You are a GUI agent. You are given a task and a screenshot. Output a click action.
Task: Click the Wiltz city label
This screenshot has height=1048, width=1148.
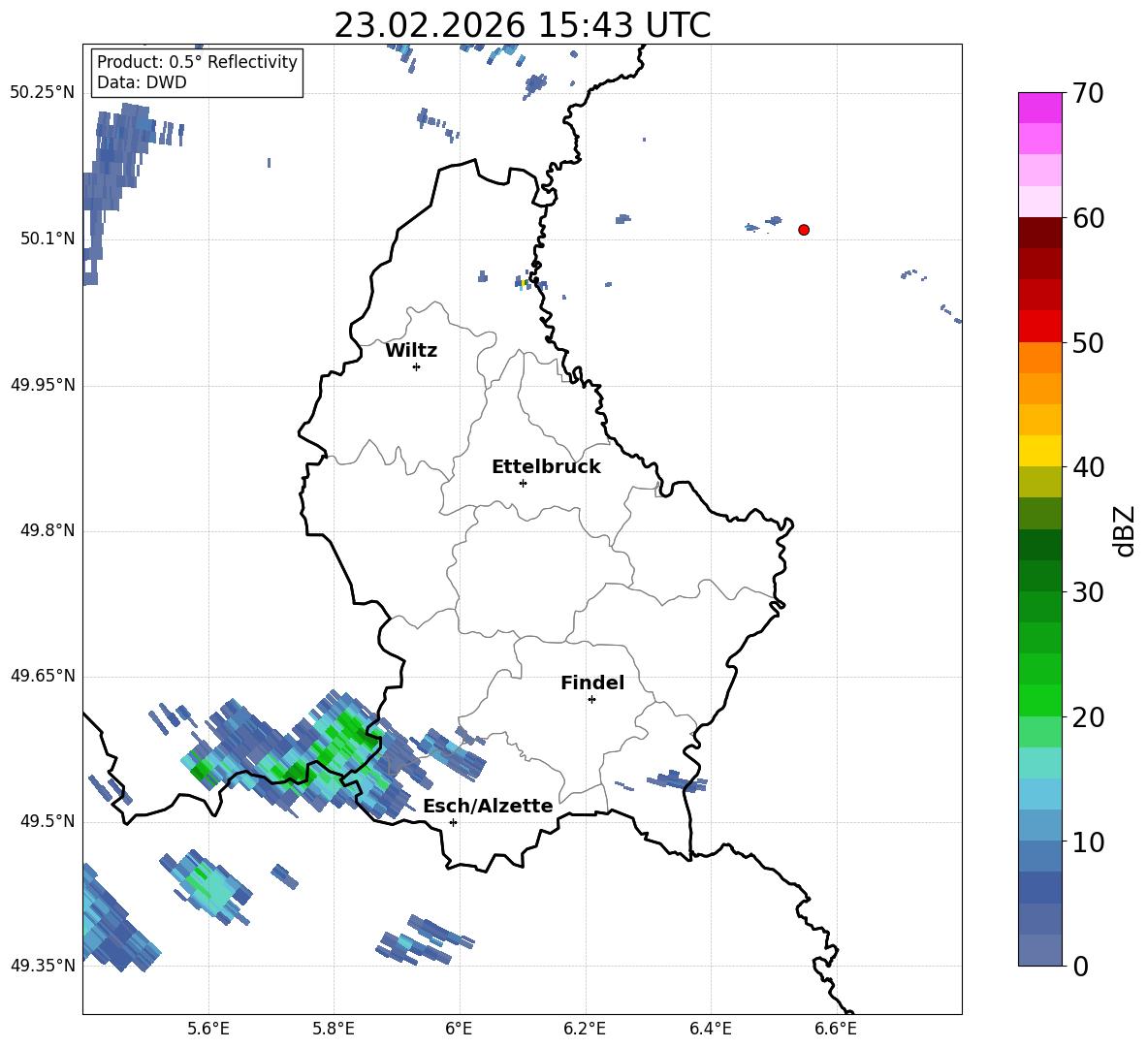click(x=411, y=351)
